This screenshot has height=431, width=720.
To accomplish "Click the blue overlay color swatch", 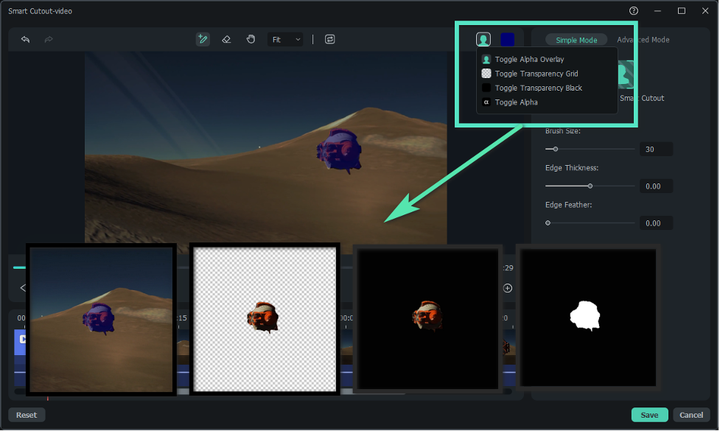I will 508,40.
